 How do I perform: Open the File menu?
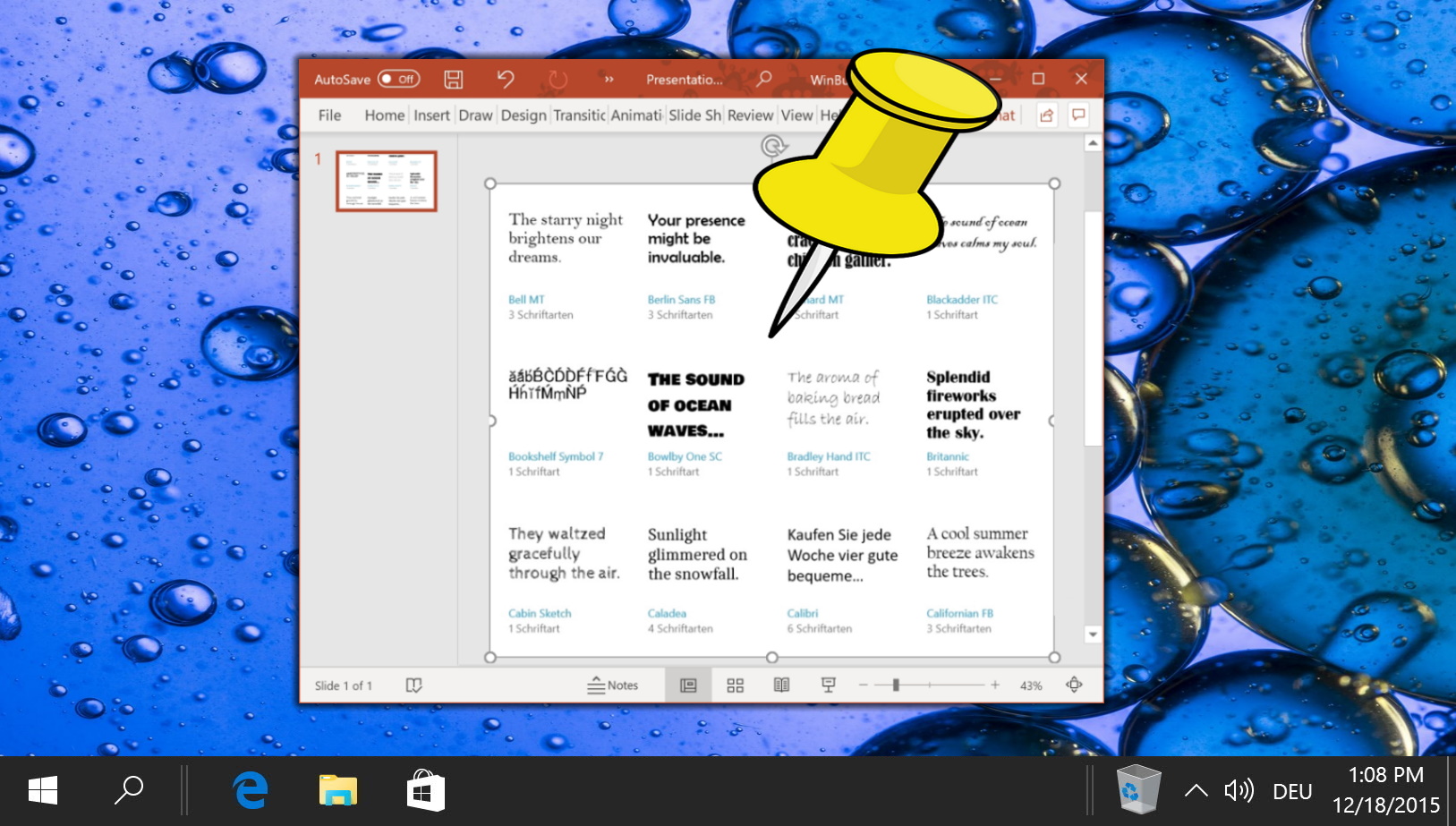point(329,115)
